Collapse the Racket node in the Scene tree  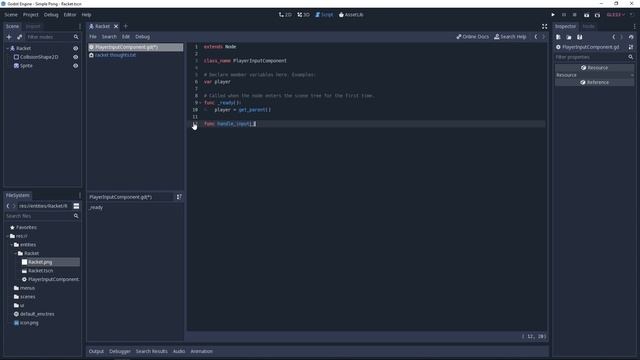coord(7,49)
